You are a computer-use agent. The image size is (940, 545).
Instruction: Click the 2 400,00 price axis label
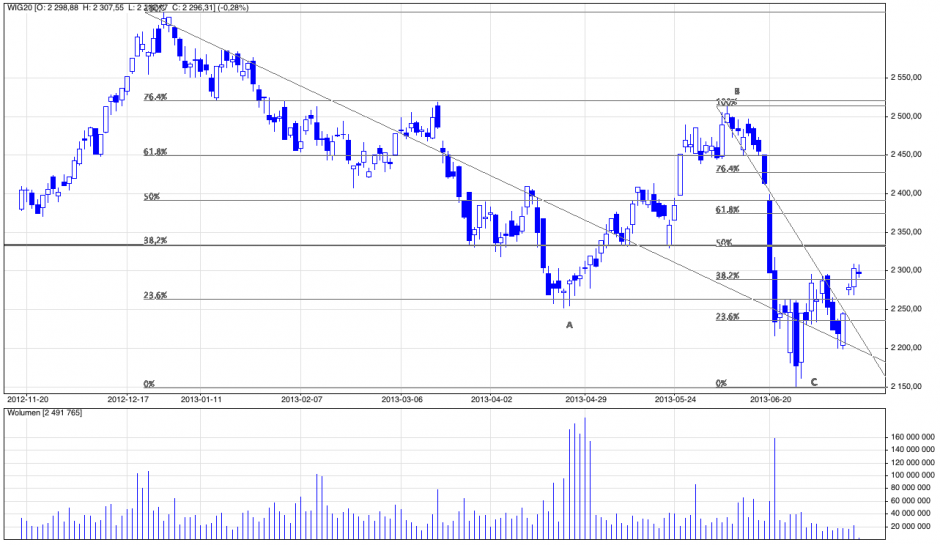pyautogui.click(x=909, y=193)
